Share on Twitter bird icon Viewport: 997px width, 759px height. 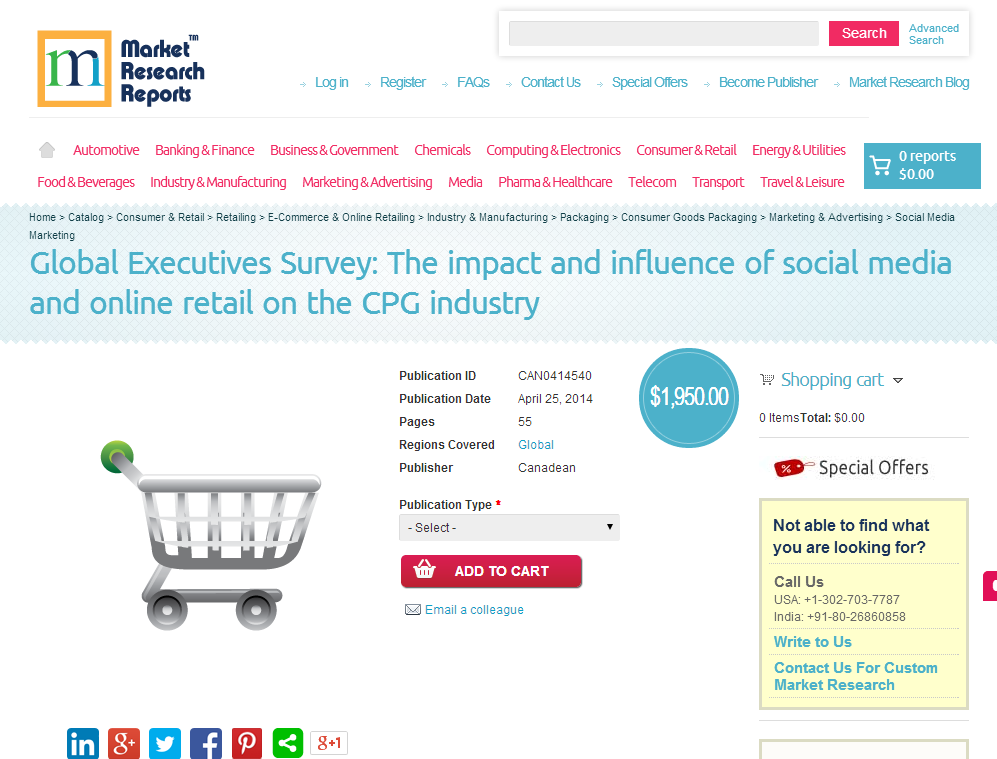click(165, 743)
